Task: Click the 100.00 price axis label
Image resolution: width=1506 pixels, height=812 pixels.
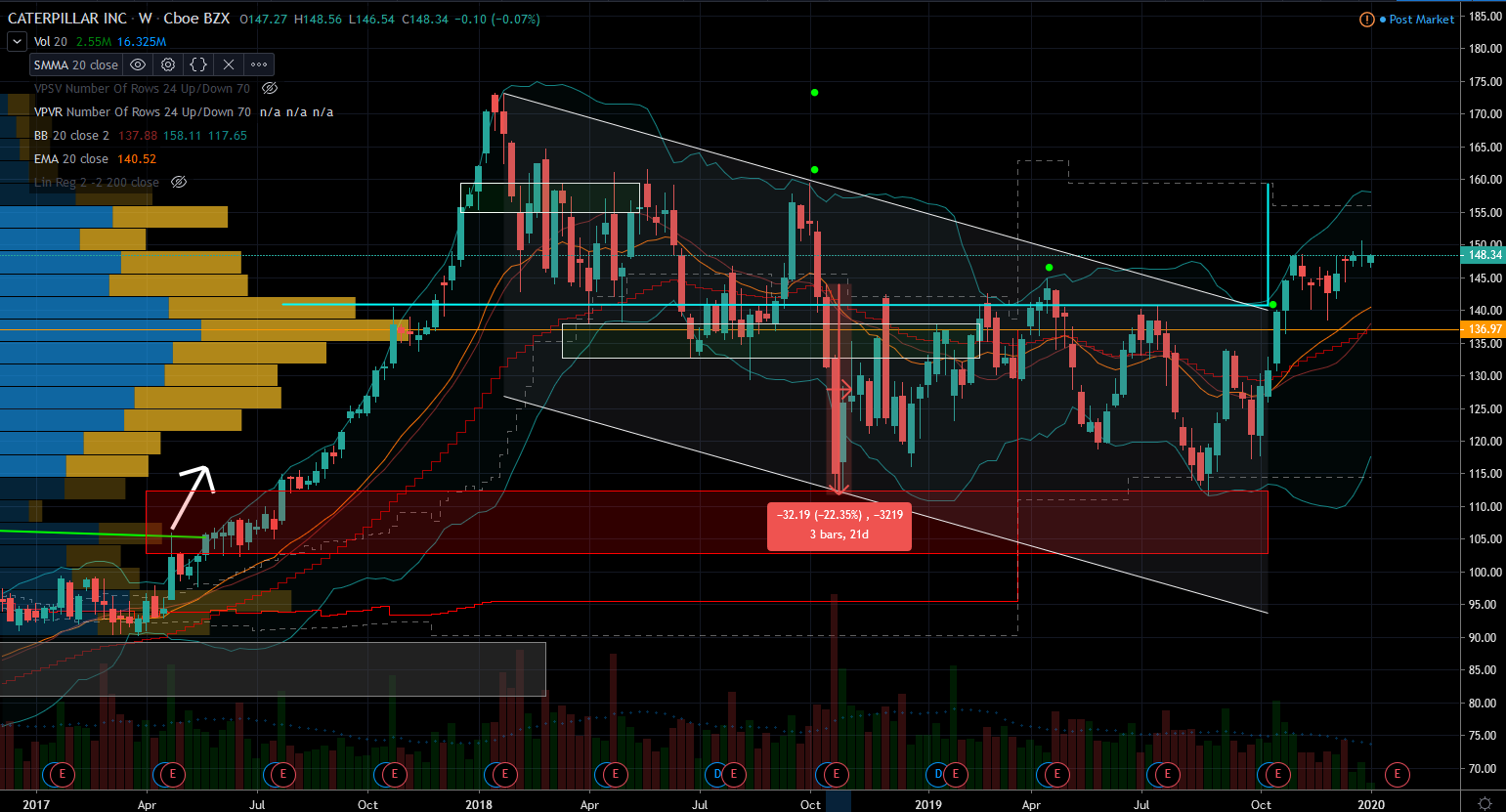Action: (x=1485, y=573)
